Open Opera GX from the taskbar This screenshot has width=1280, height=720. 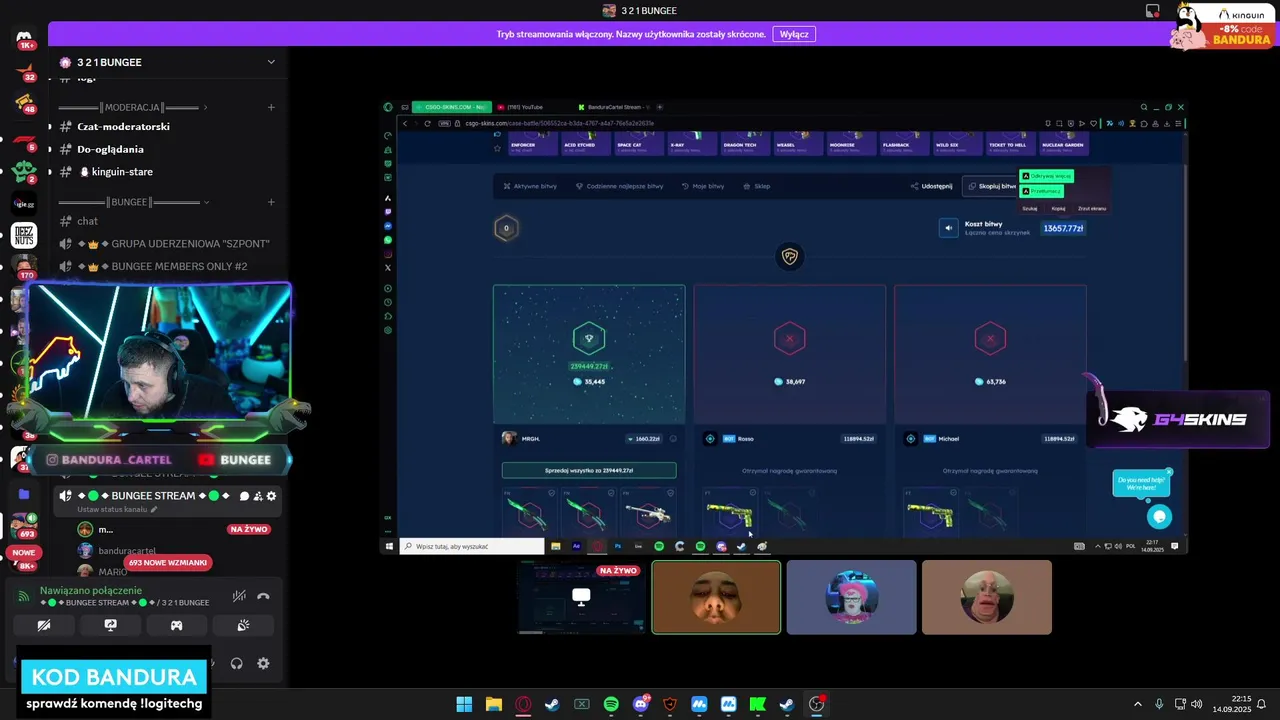point(523,704)
